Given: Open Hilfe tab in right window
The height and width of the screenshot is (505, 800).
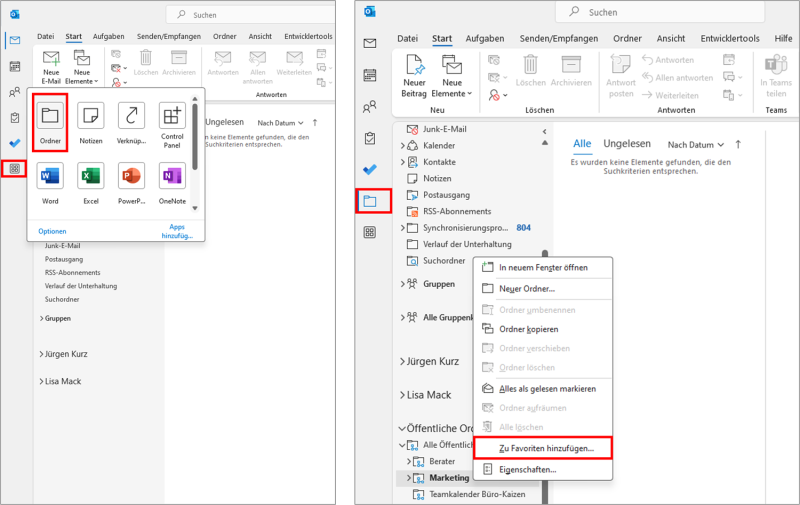Looking at the screenshot, I should coord(783,38).
